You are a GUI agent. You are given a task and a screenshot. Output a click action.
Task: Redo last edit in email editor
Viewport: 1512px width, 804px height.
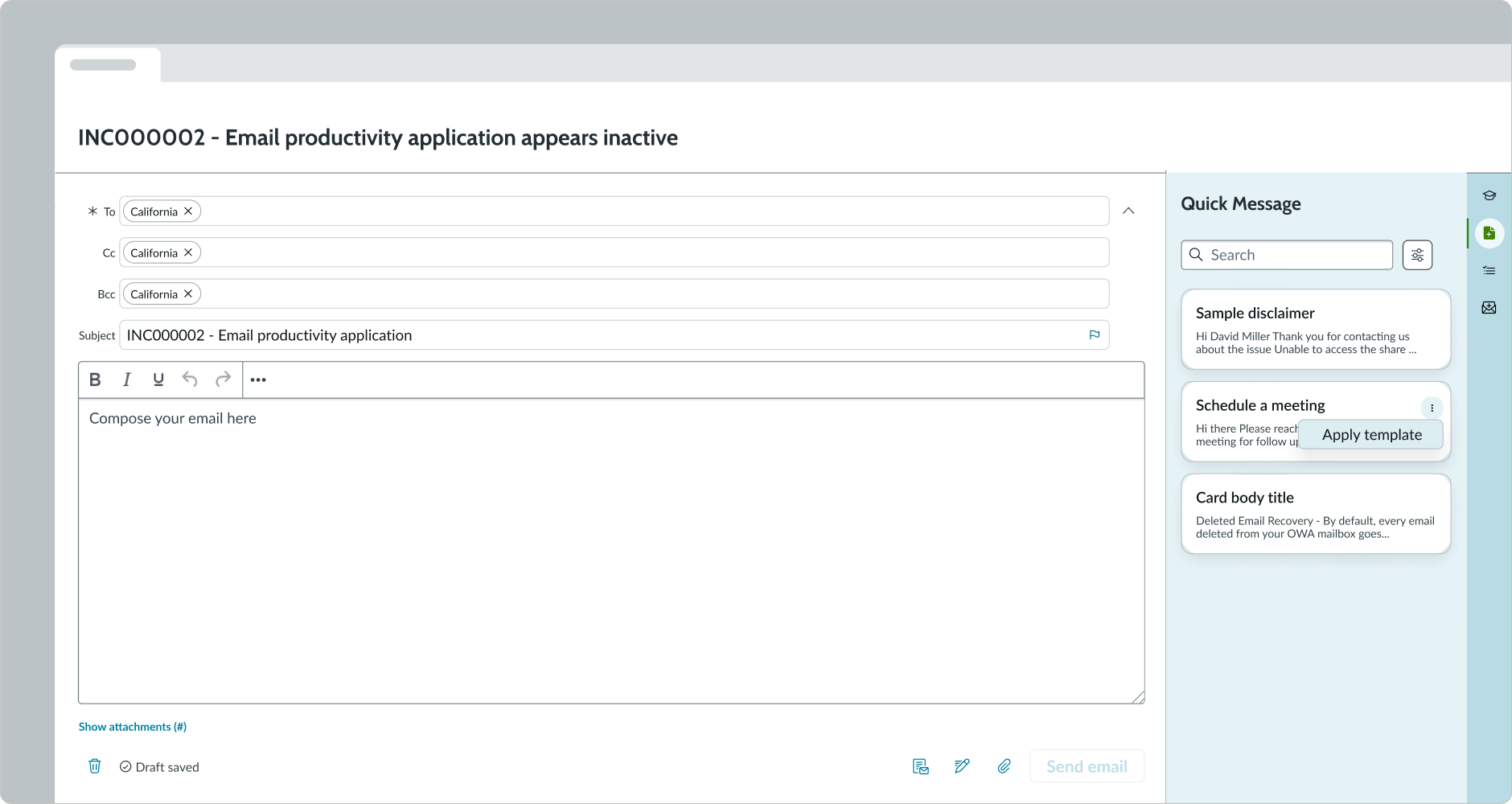pyautogui.click(x=223, y=379)
